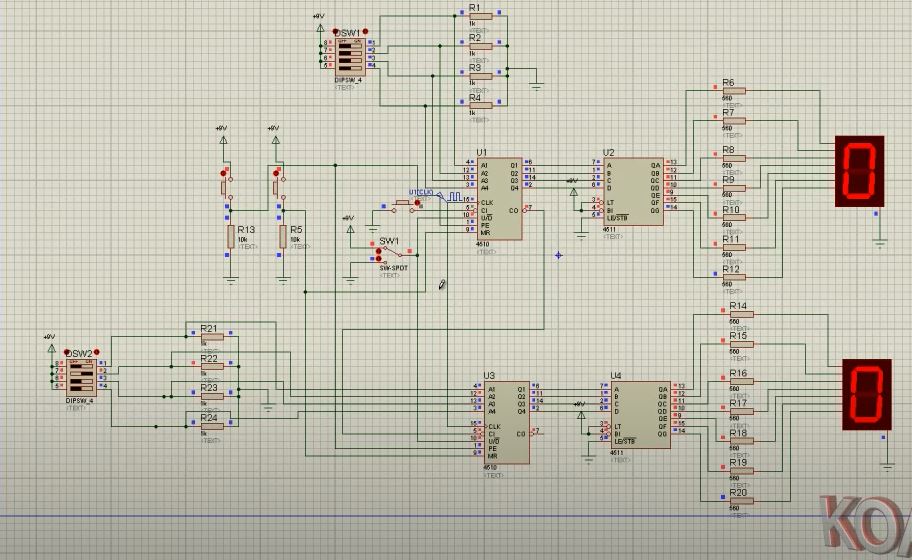Select resistor R7

[734, 121]
